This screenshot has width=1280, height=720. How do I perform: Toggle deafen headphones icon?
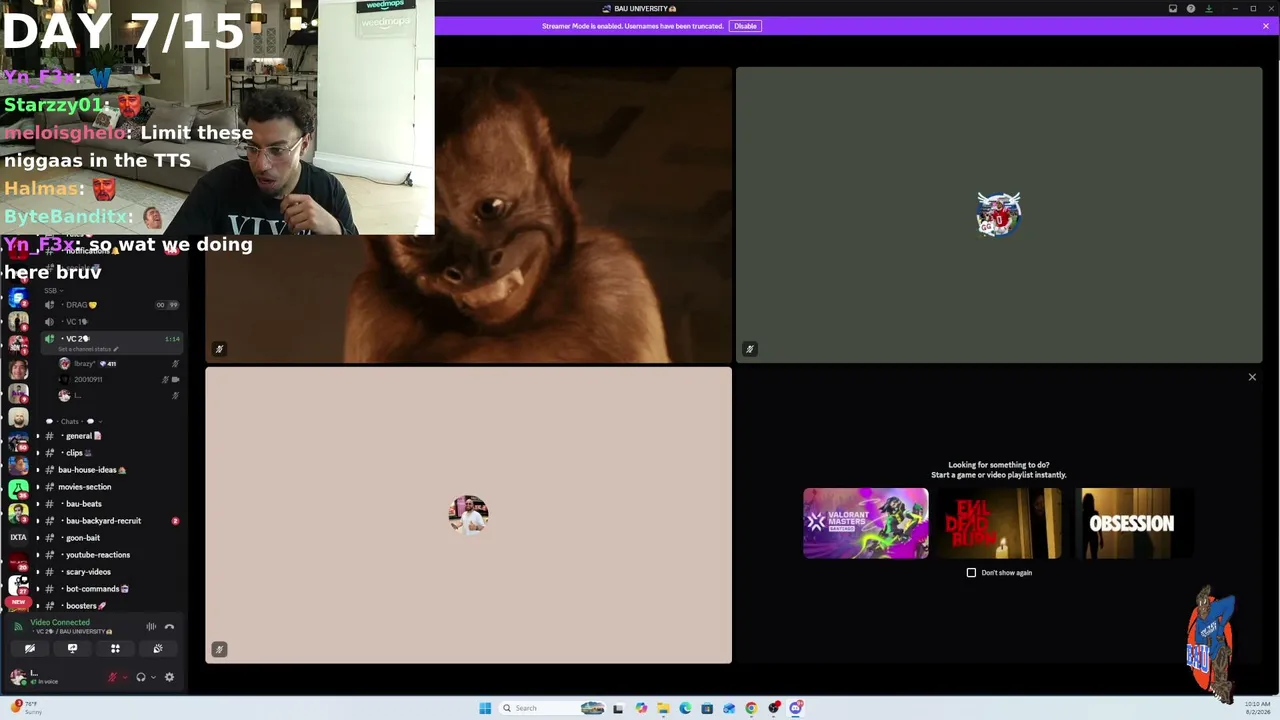[141, 677]
